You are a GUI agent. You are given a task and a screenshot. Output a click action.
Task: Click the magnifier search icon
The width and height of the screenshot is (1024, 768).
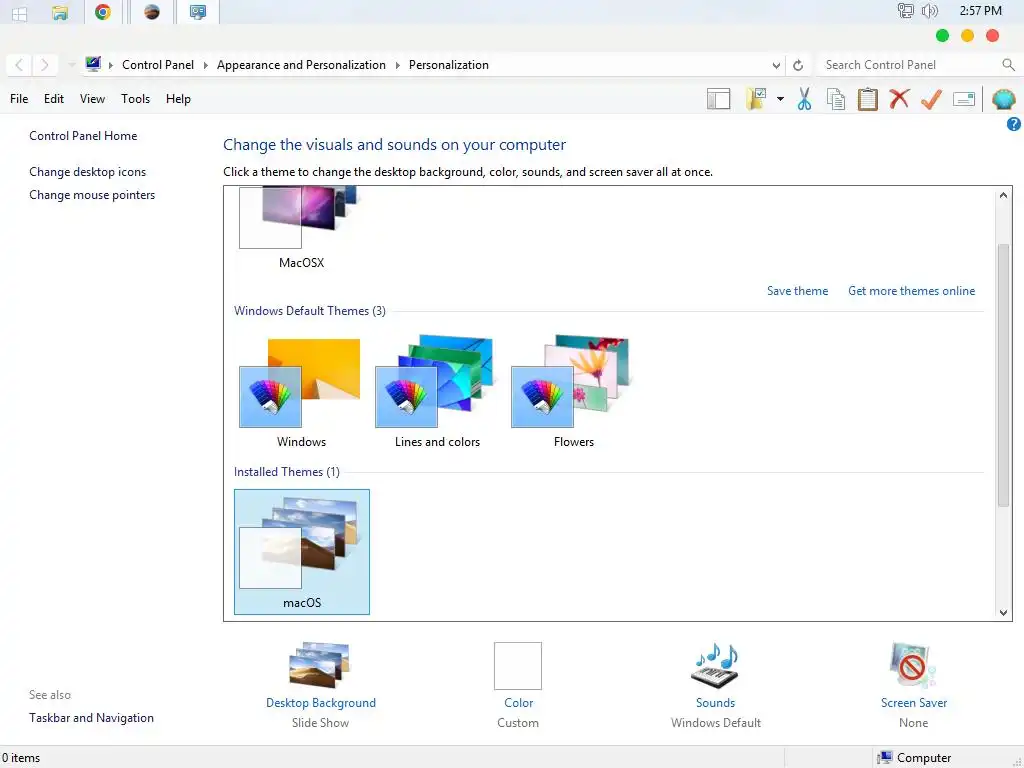pyautogui.click(x=1008, y=65)
